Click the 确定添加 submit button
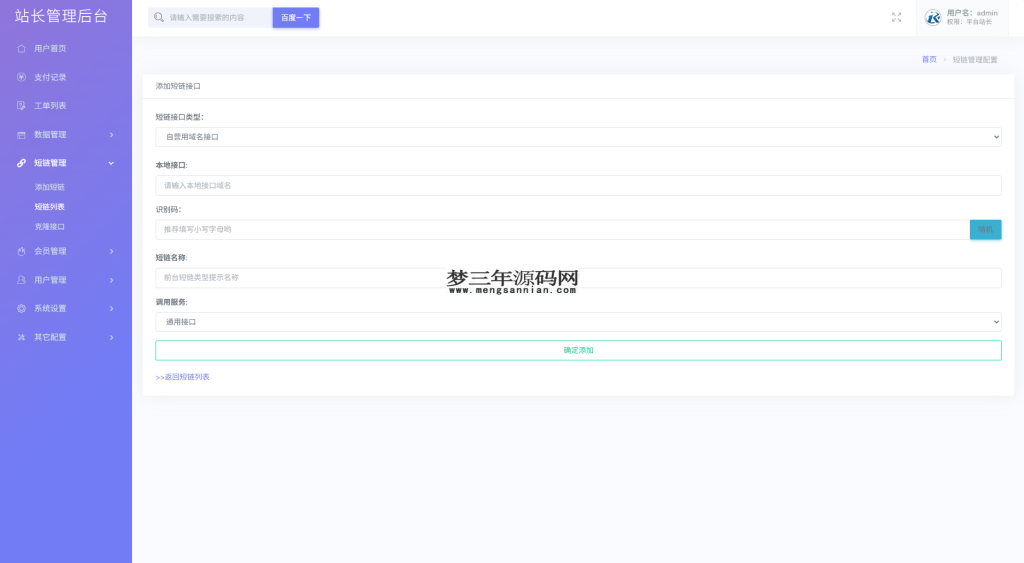1024x563 pixels. click(578, 350)
